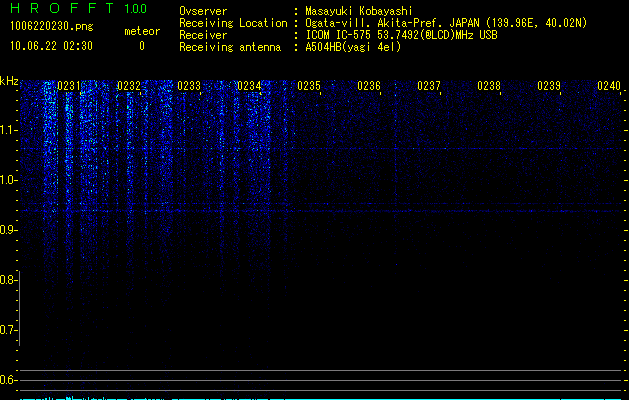Screen dimensions: 629x400
Task: Click the date stamp 10.06.22 02:30
Action: coord(51,46)
